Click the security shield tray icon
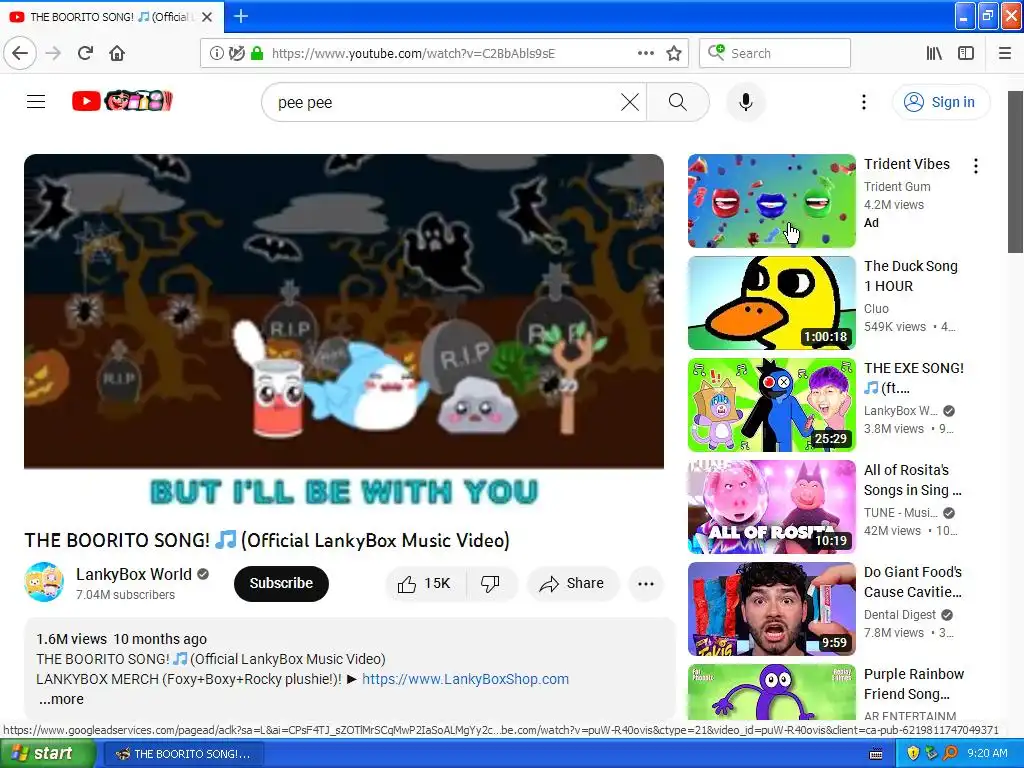This screenshot has width=1024, height=768. pyautogui.click(x=913, y=754)
